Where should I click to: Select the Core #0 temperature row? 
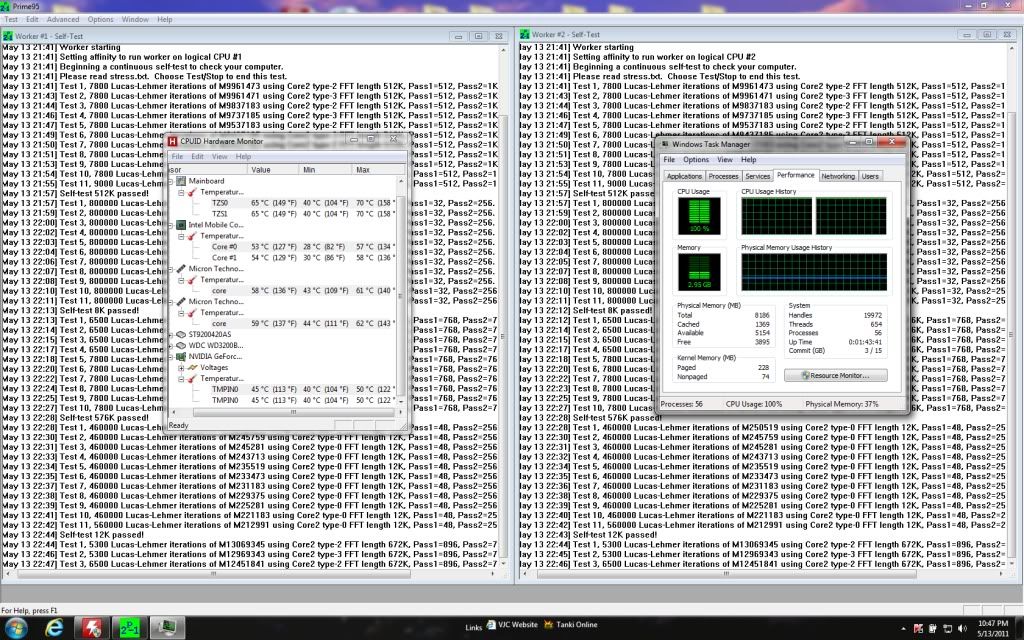(283, 247)
